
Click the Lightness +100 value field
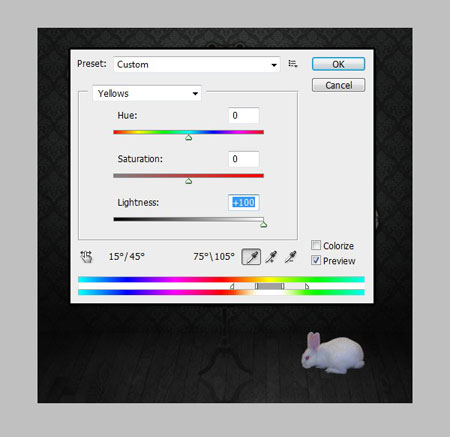244,202
